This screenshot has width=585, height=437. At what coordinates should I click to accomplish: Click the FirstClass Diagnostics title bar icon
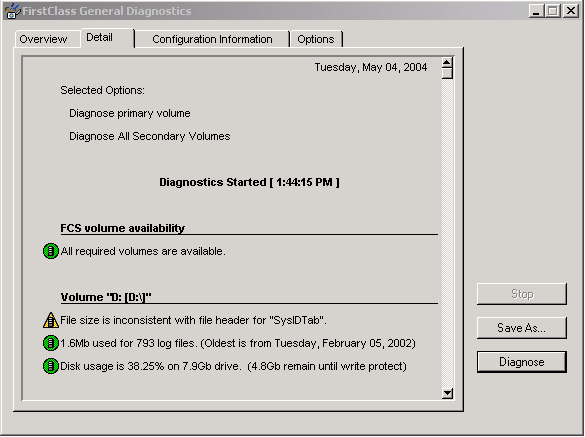tap(12, 11)
